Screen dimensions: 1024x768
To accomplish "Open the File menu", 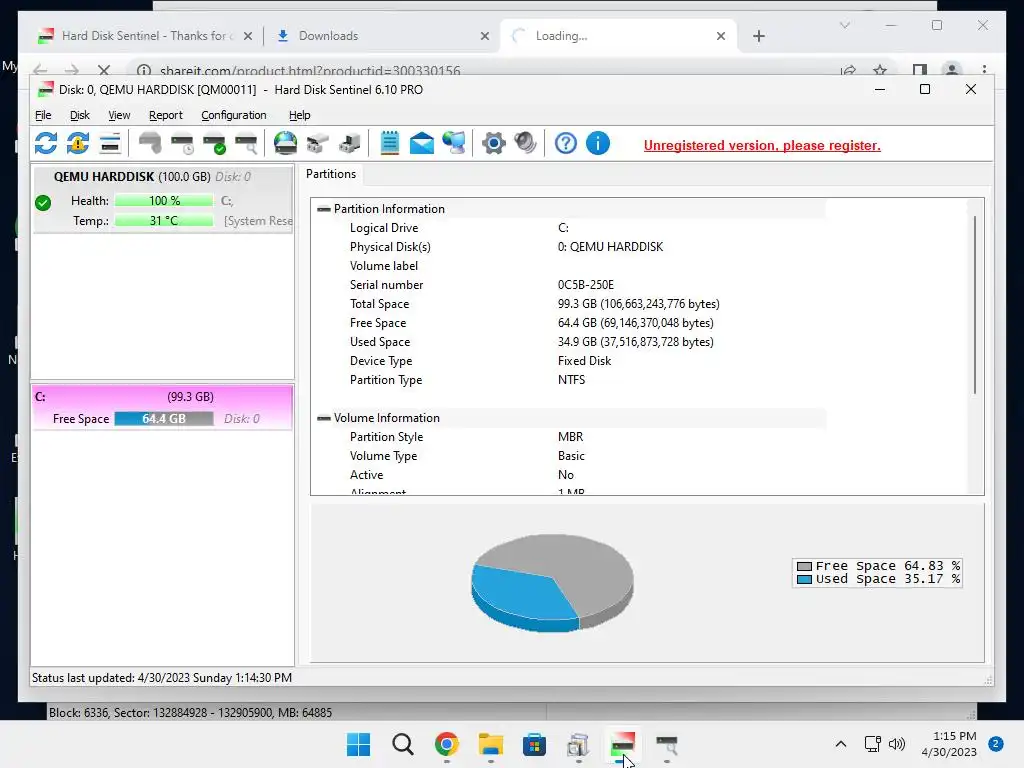I will (x=43, y=115).
